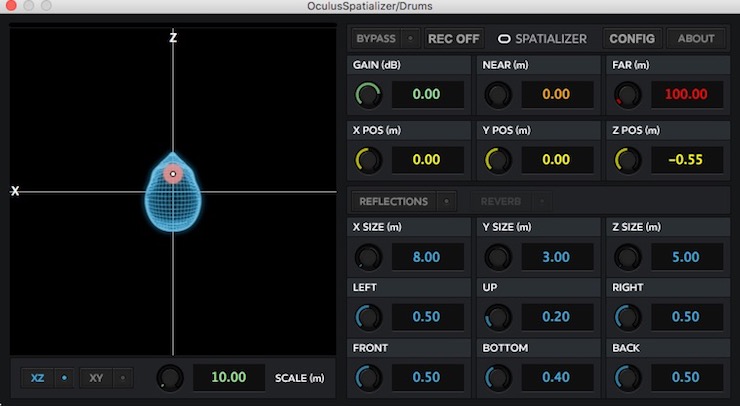Click the GAIN (dB) knob
The height and width of the screenshot is (406, 740).
click(x=368, y=94)
